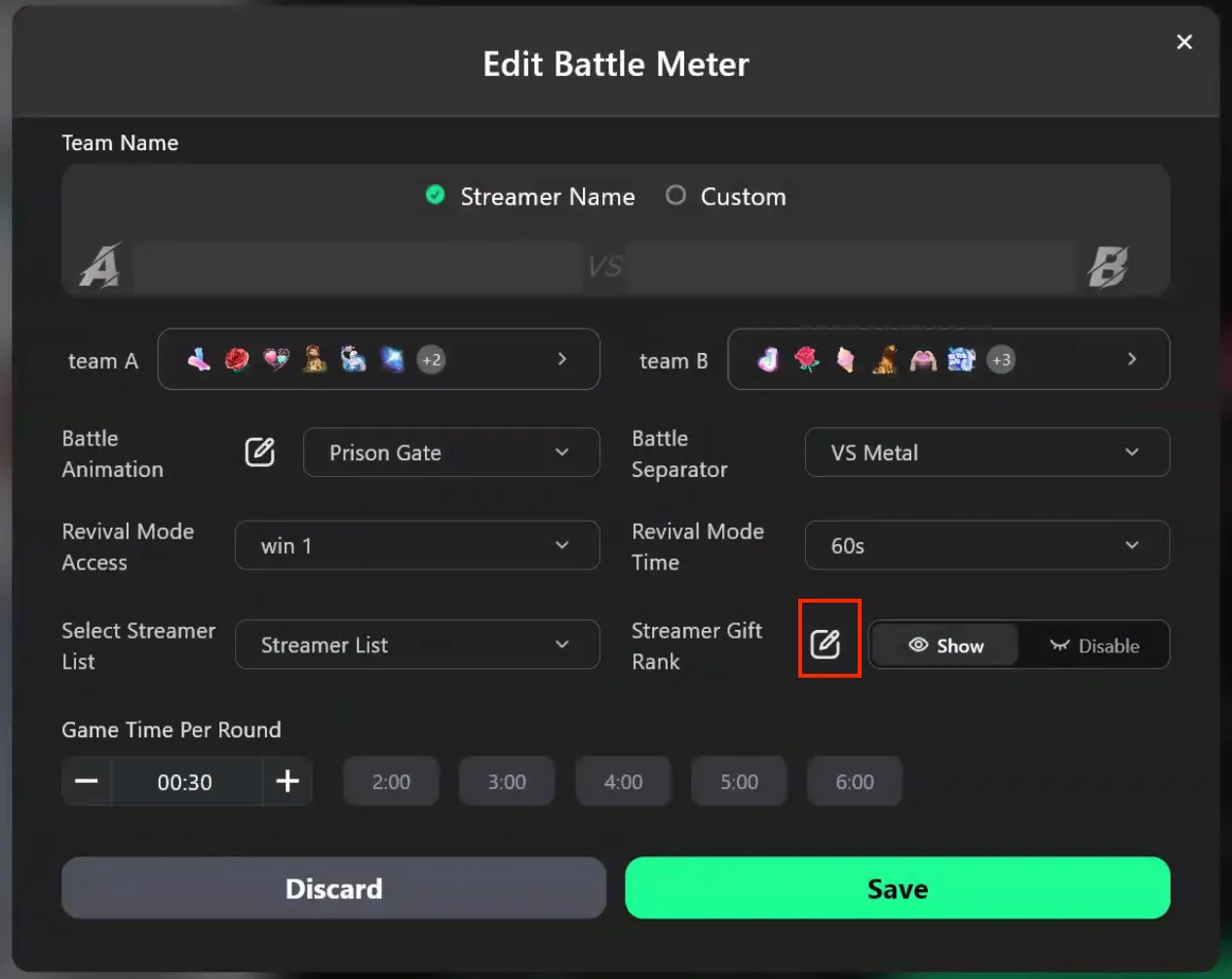Click the Battle Animation edit icon
The height and width of the screenshot is (979, 1232).
click(x=259, y=452)
